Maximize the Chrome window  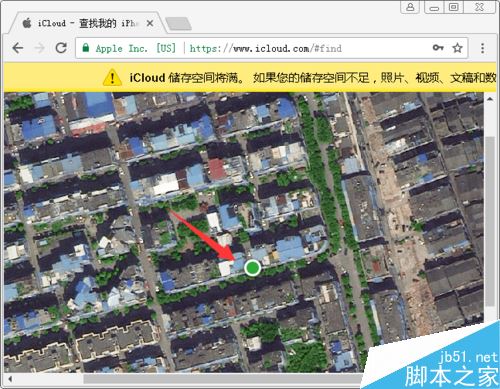[453, 7]
